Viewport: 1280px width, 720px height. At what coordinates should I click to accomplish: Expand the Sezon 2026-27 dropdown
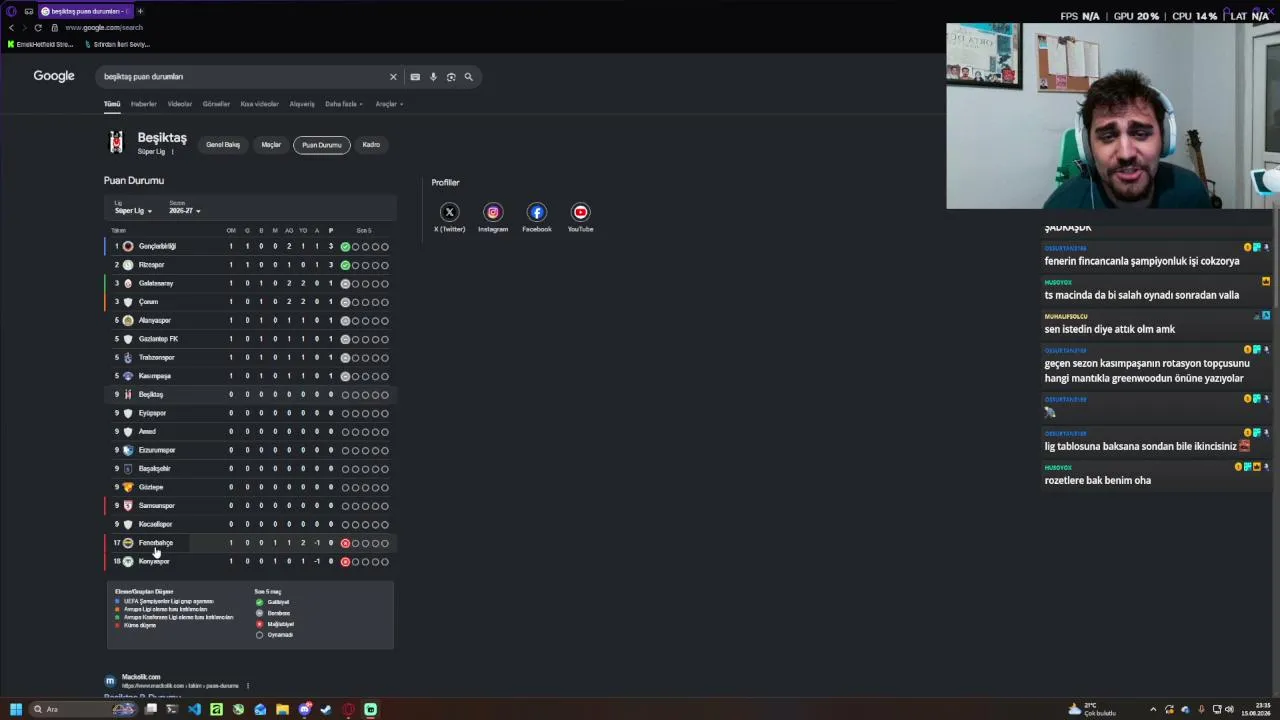pyautogui.click(x=185, y=208)
